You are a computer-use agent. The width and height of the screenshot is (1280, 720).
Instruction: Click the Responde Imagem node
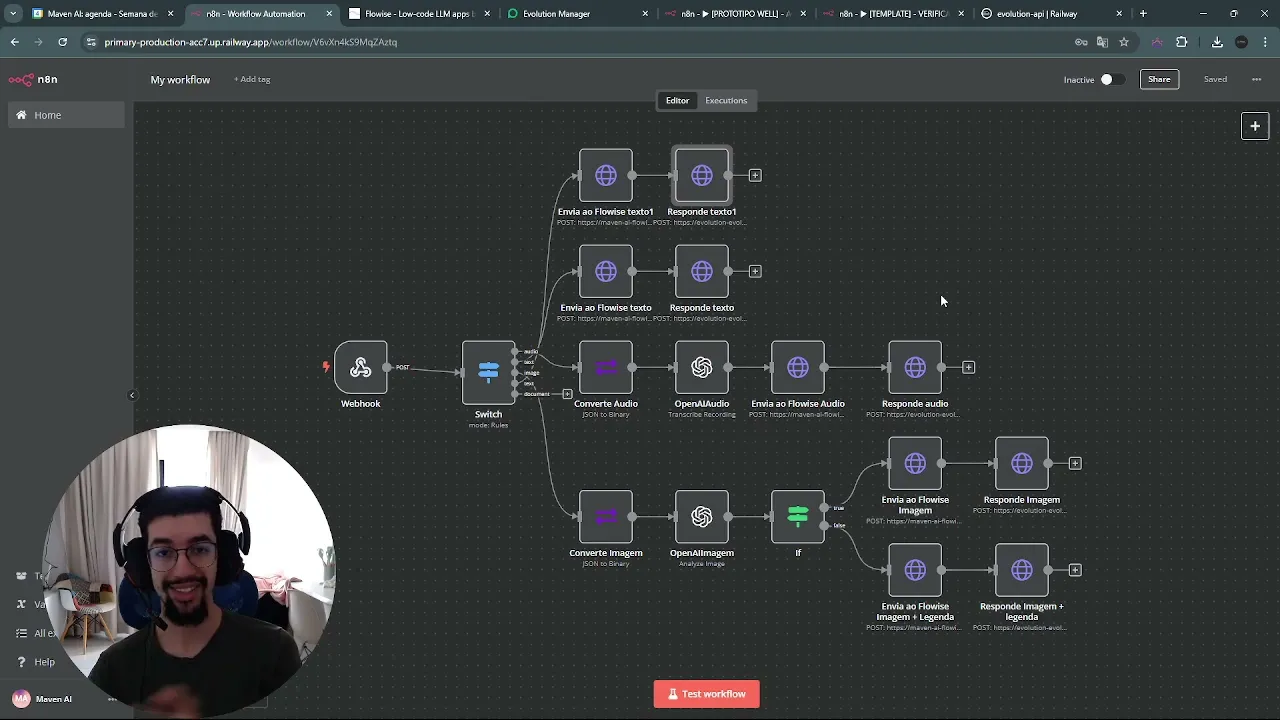point(1022,463)
